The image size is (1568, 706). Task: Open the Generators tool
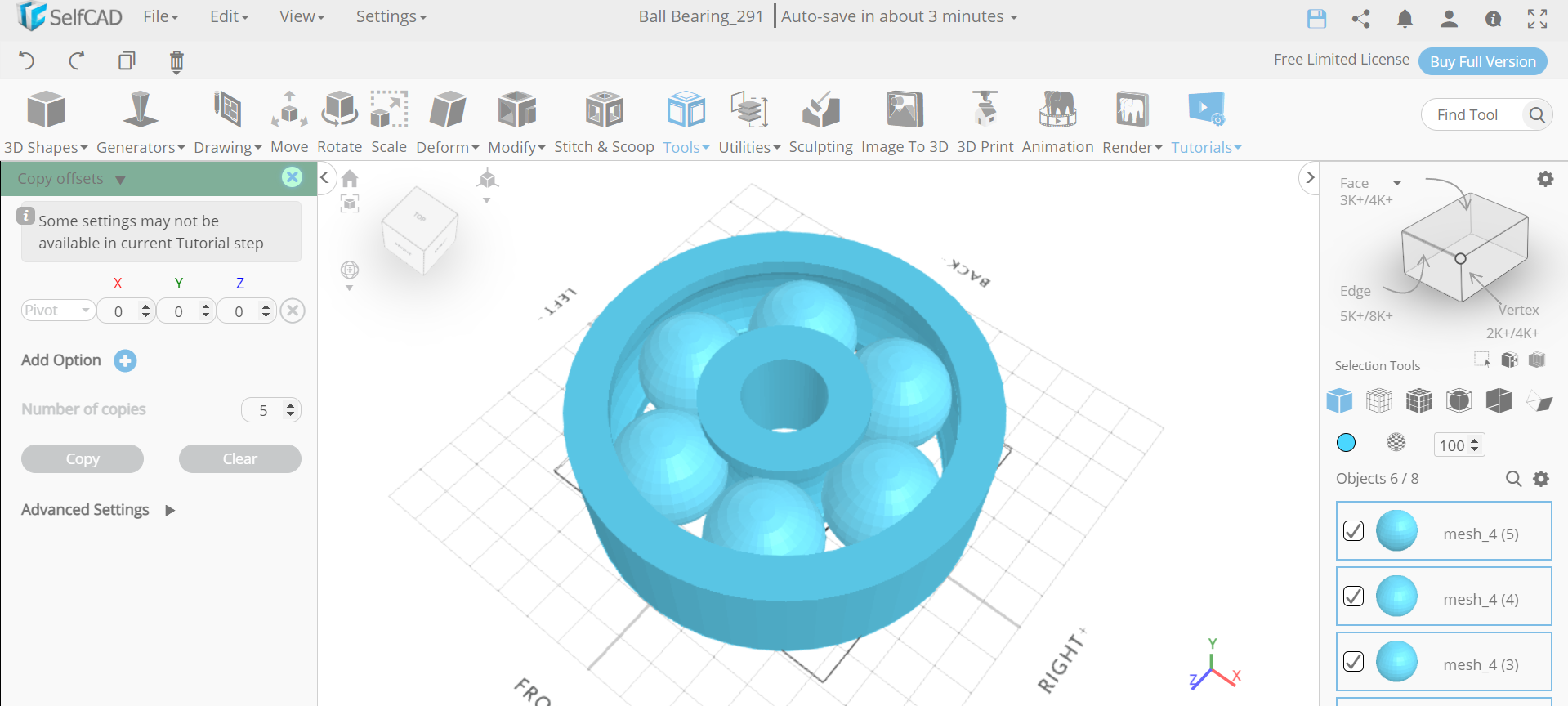[x=140, y=123]
